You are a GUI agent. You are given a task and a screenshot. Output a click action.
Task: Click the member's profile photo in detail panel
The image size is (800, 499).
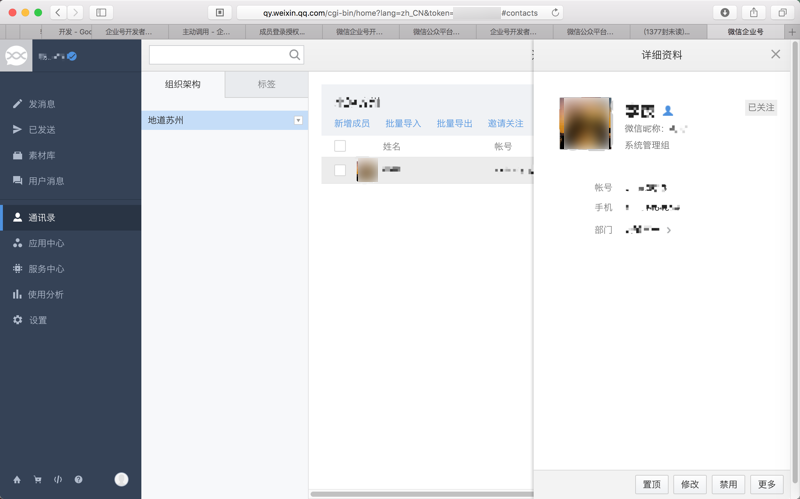[x=585, y=123]
